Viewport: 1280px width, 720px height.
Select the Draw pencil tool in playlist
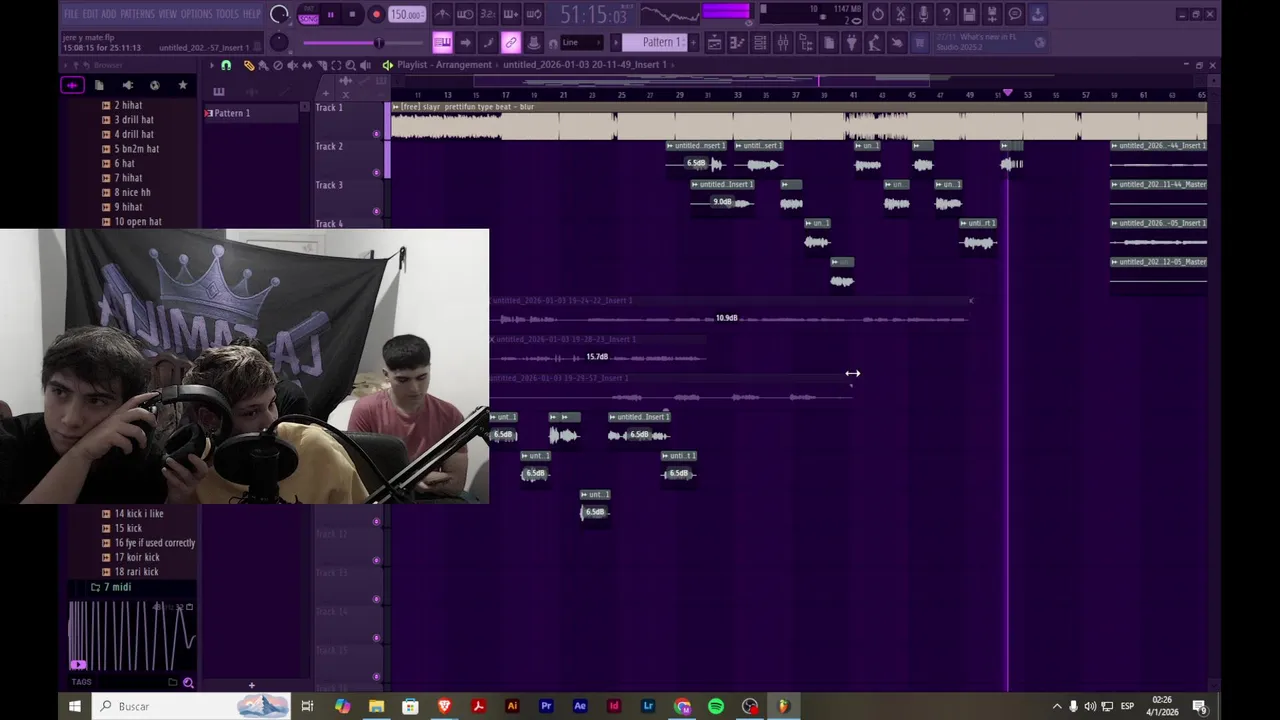249,65
